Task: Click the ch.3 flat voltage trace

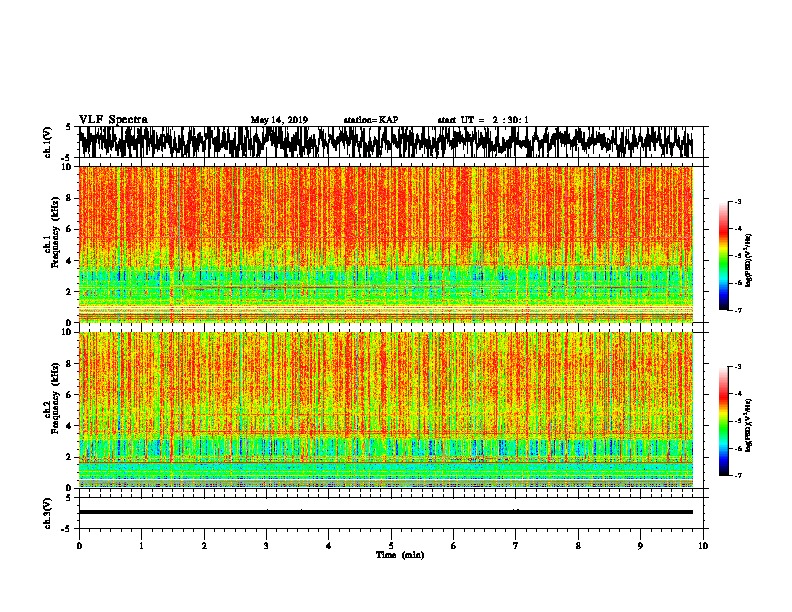Action: point(385,512)
